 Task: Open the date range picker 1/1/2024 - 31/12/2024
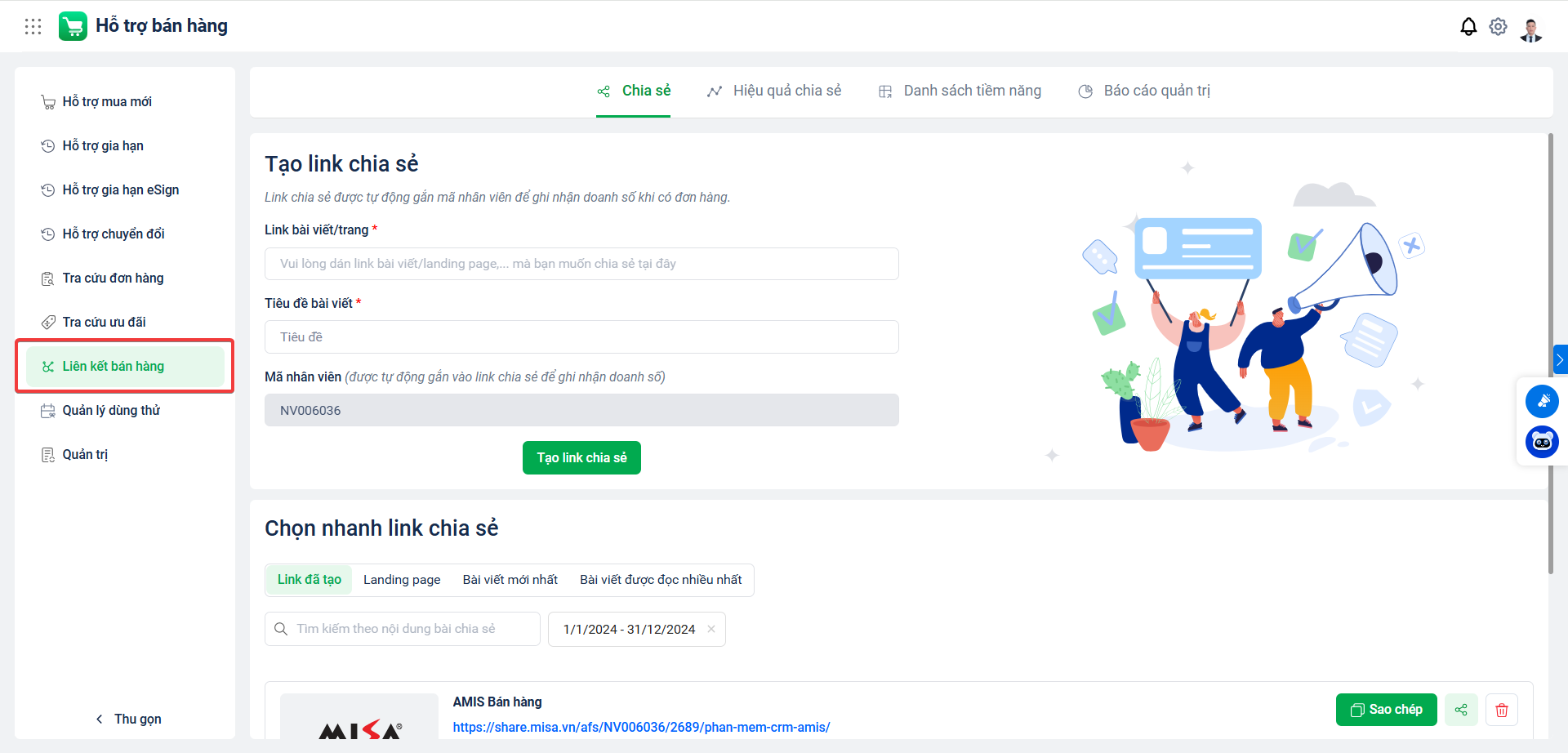[x=629, y=629]
